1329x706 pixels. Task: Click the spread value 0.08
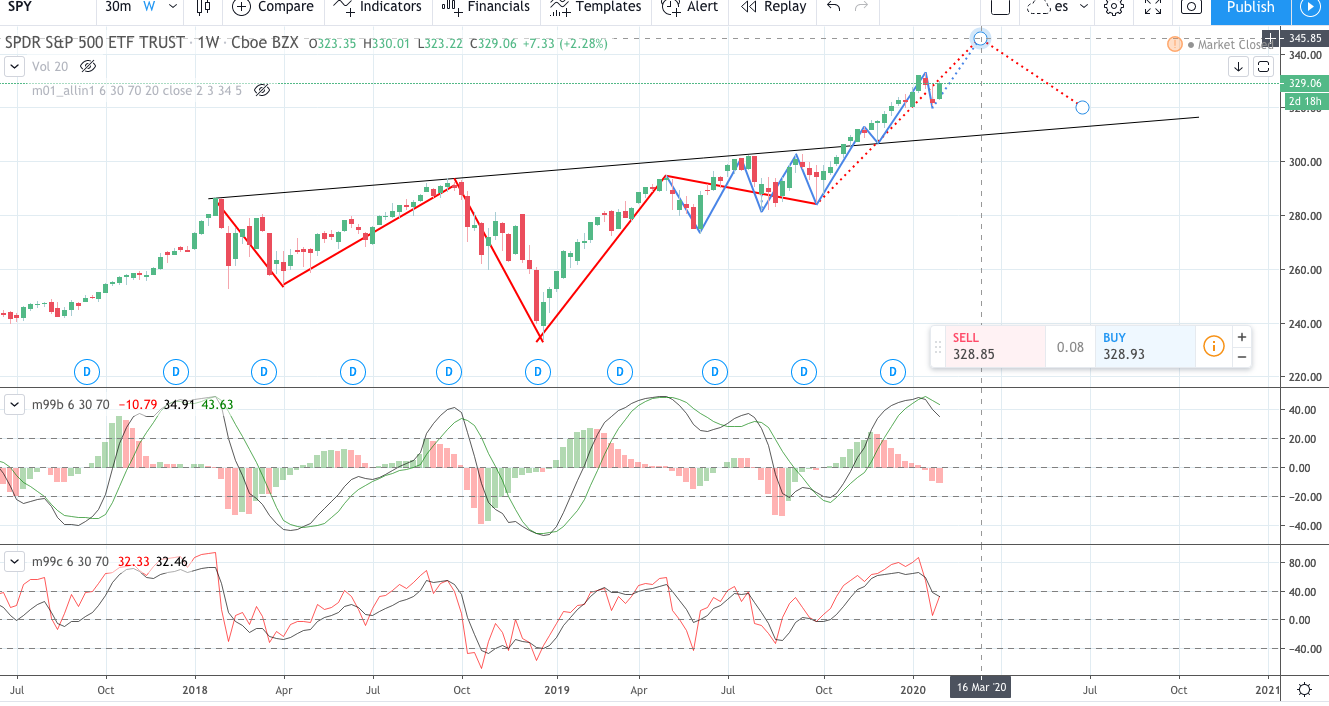(1070, 347)
